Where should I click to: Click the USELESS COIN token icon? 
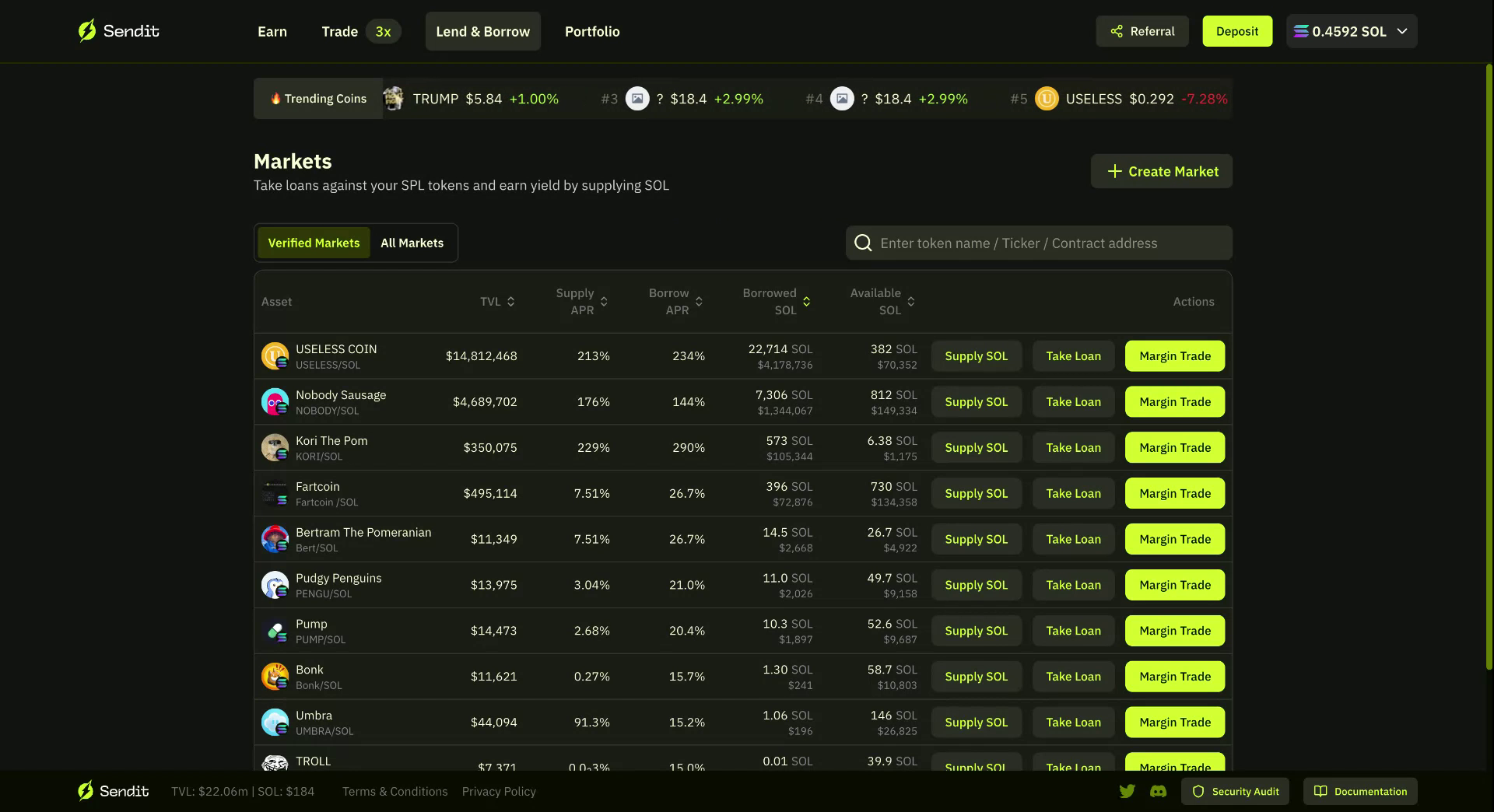[x=275, y=356]
